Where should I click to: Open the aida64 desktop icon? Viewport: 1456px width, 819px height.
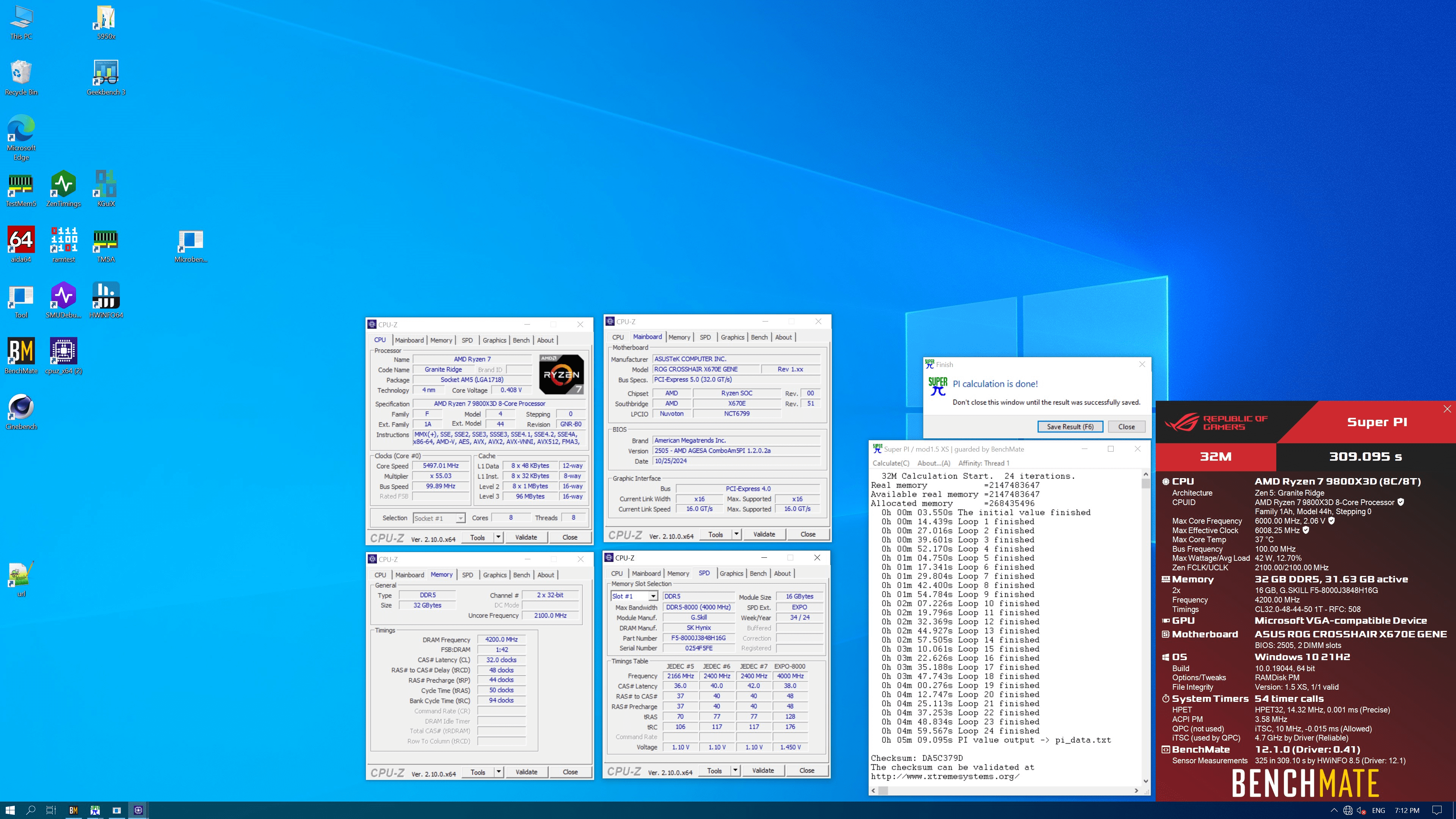(21, 241)
